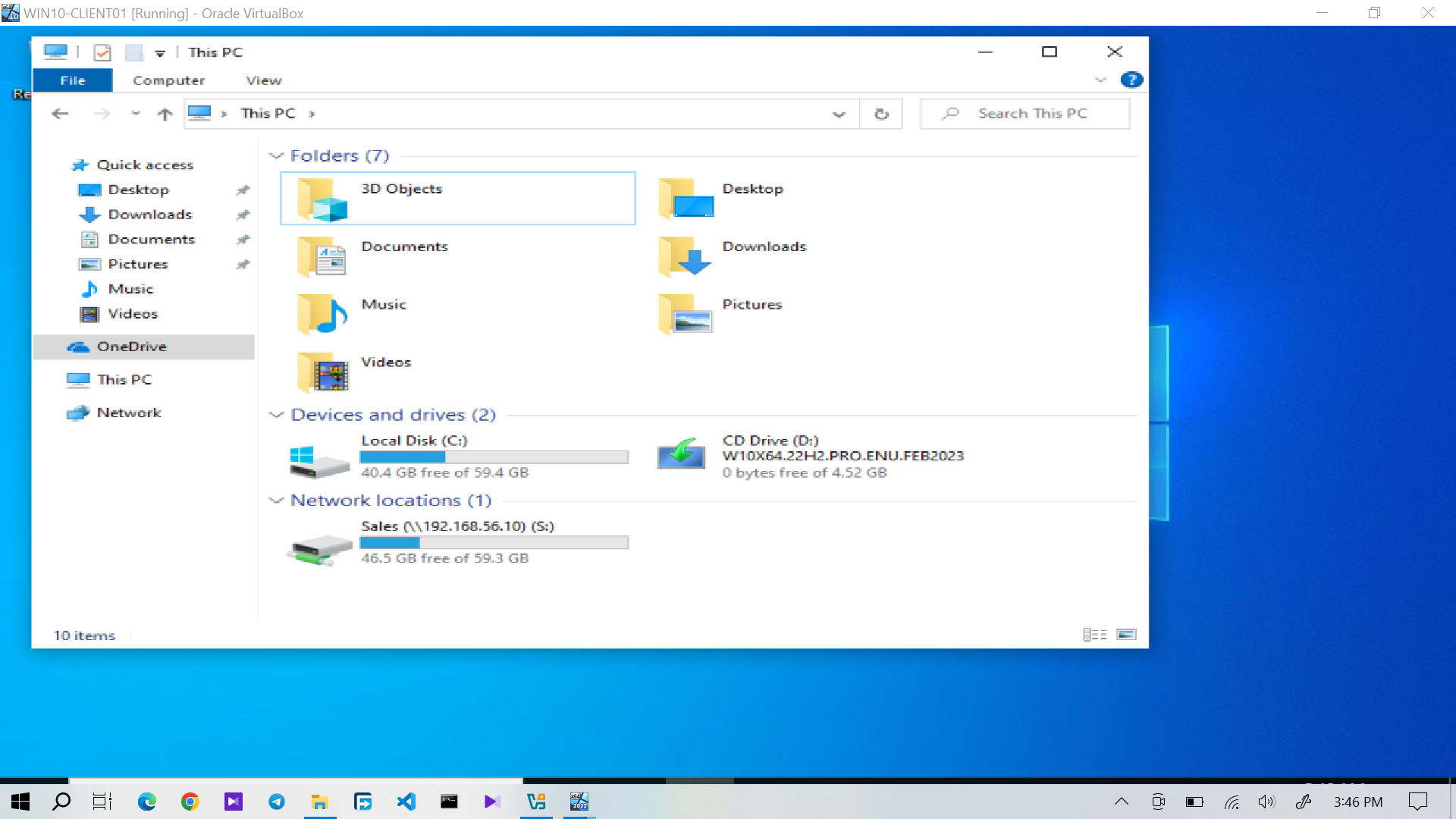1456x819 pixels.
Task: Select the Pictures folder icon in Folders
Action: click(x=686, y=314)
